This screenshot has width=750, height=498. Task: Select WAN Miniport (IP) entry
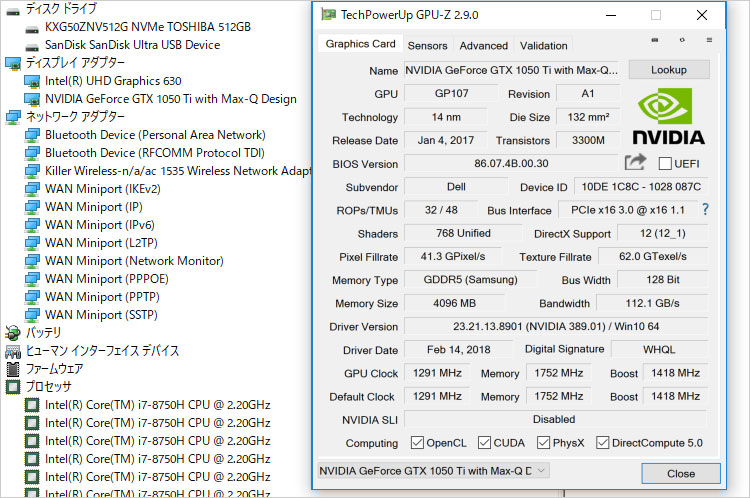pos(94,207)
